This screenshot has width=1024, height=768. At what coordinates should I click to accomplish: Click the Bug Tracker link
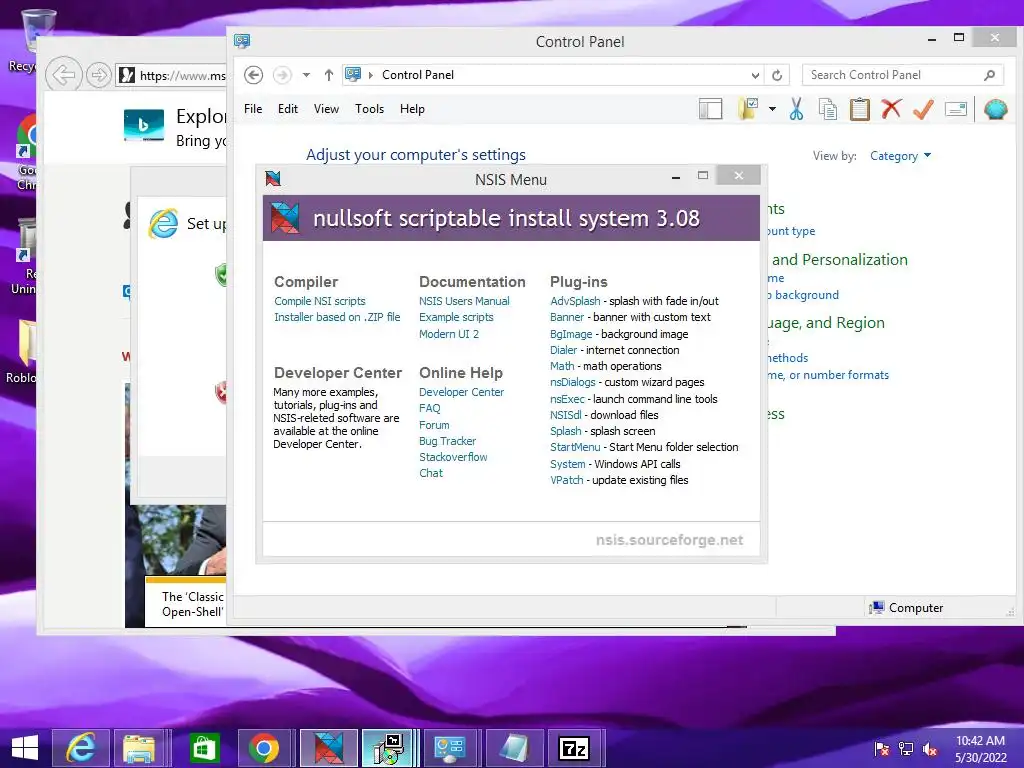point(447,441)
